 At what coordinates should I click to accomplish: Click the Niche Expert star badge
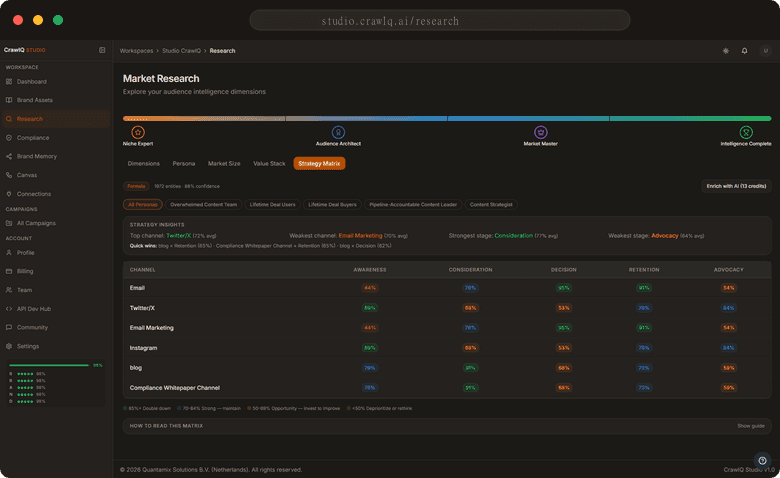point(138,132)
